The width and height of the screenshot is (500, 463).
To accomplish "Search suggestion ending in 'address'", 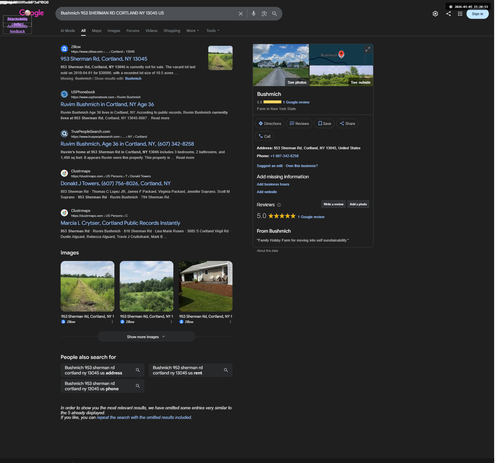I will 102,370.
